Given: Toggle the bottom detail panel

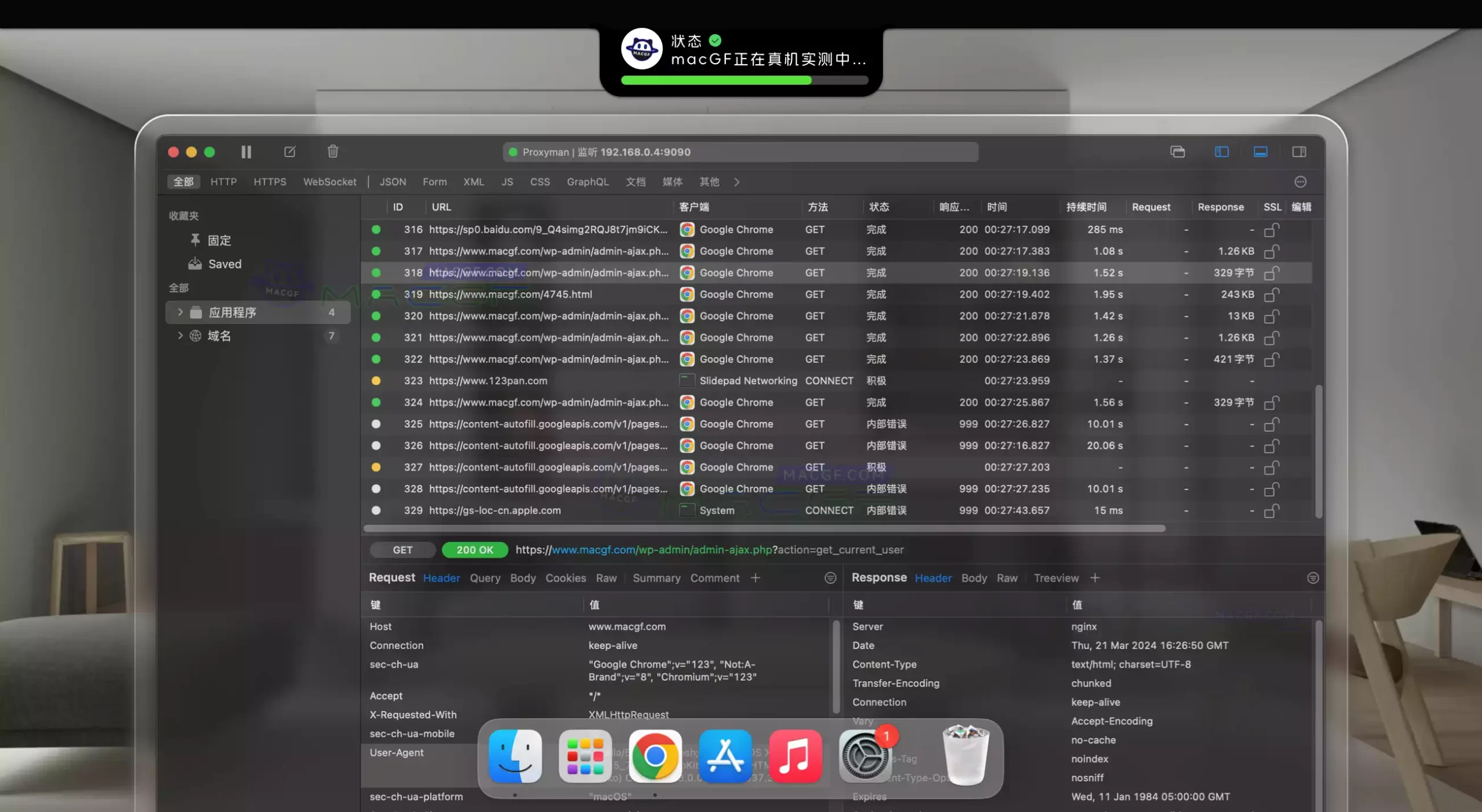Looking at the screenshot, I should coord(1260,152).
